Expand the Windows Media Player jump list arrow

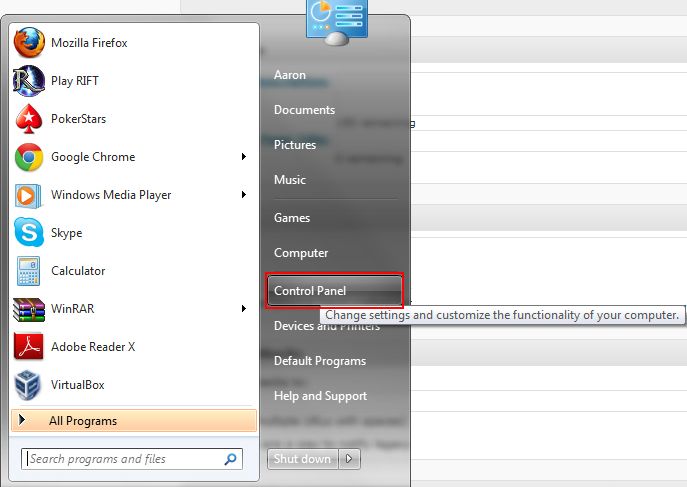tap(244, 195)
